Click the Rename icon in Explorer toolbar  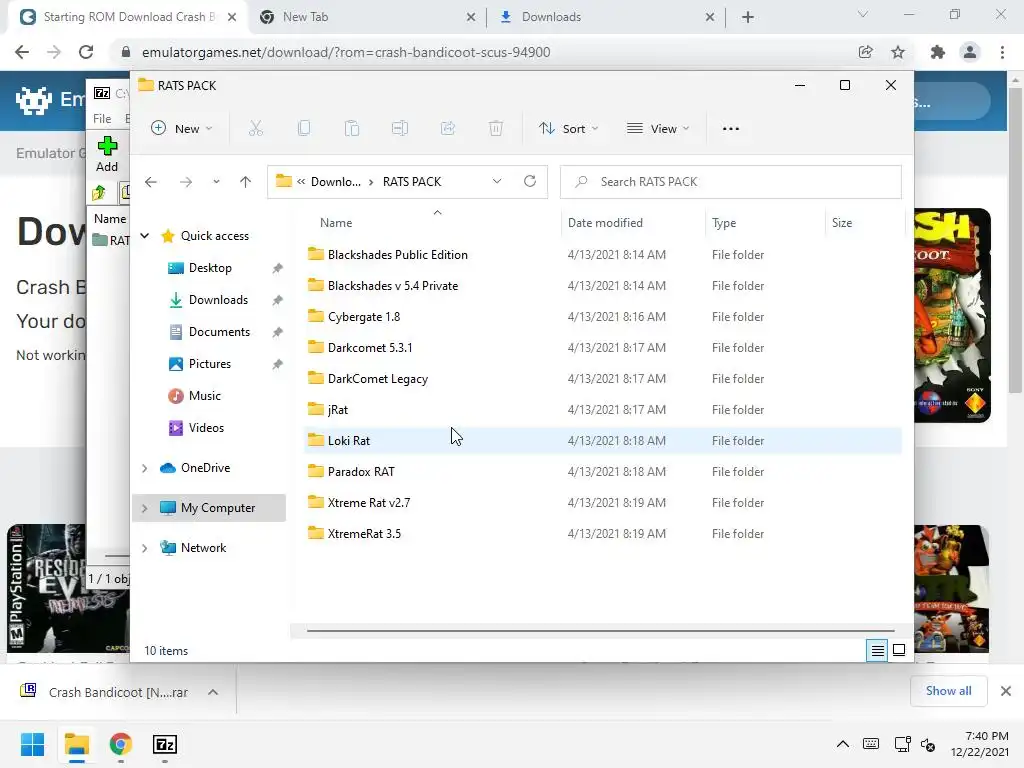tap(400, 129)
